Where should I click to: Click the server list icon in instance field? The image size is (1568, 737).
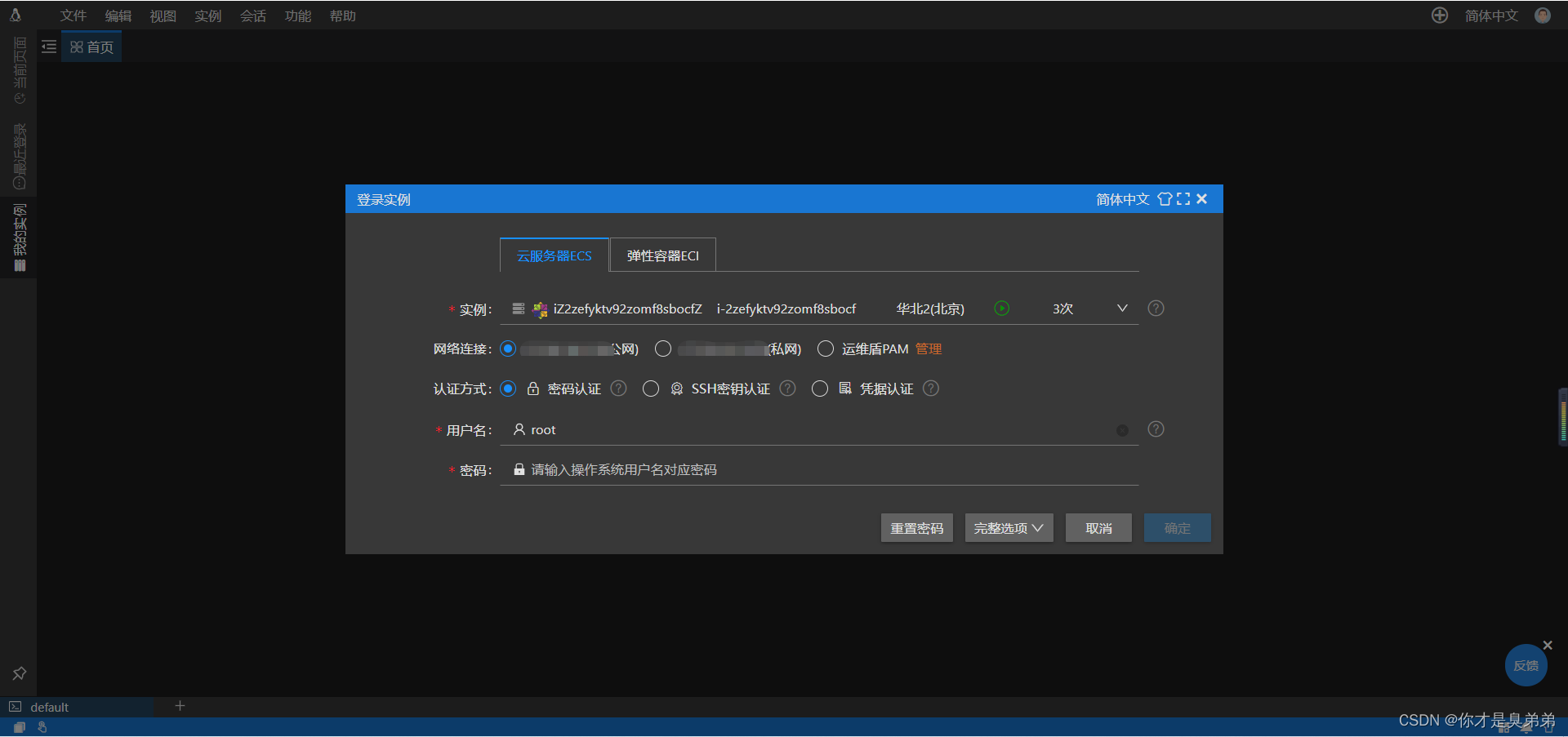coord(519,309)
